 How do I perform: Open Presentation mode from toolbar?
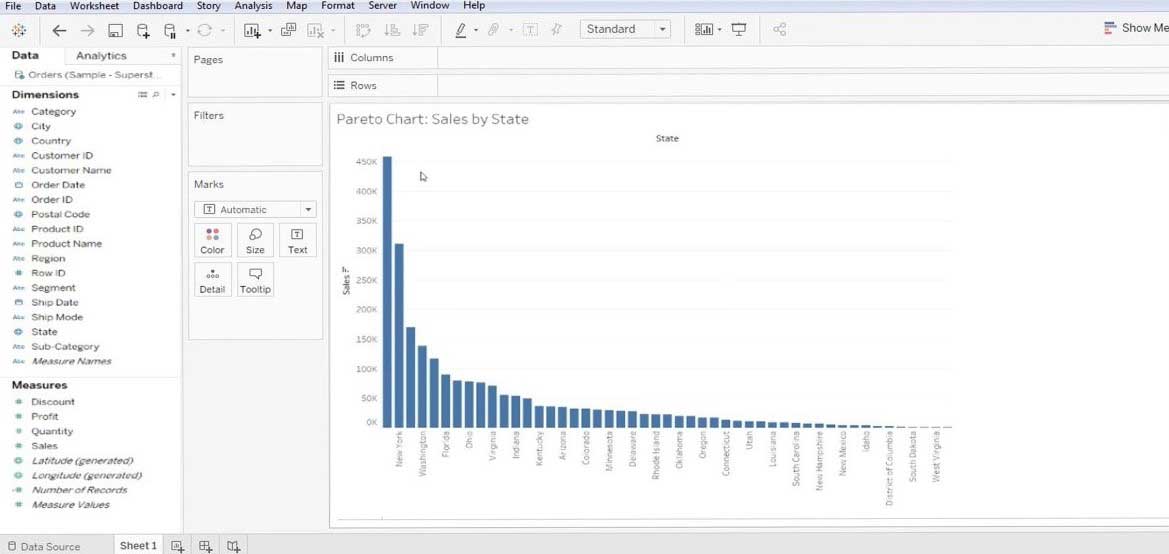coord(739,30)
